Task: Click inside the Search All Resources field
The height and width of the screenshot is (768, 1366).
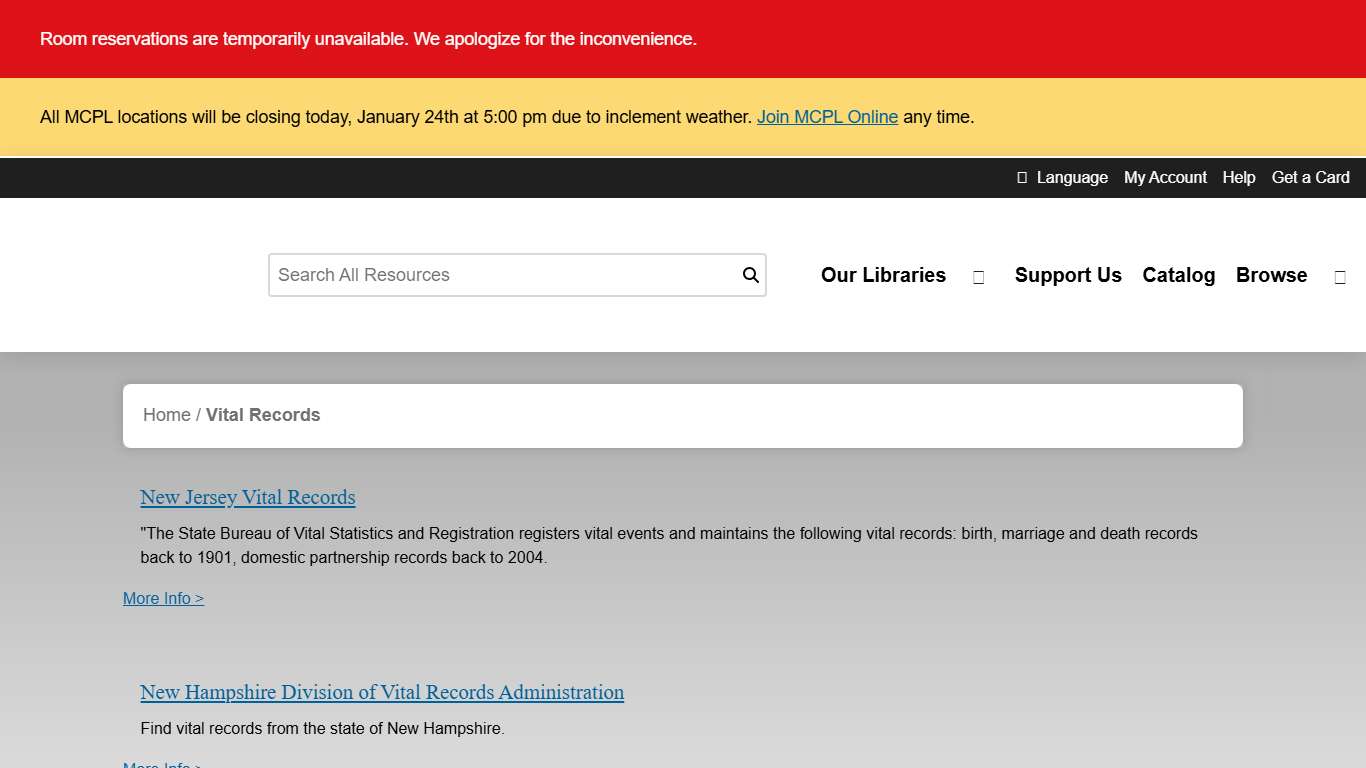Action: [480, 274]
